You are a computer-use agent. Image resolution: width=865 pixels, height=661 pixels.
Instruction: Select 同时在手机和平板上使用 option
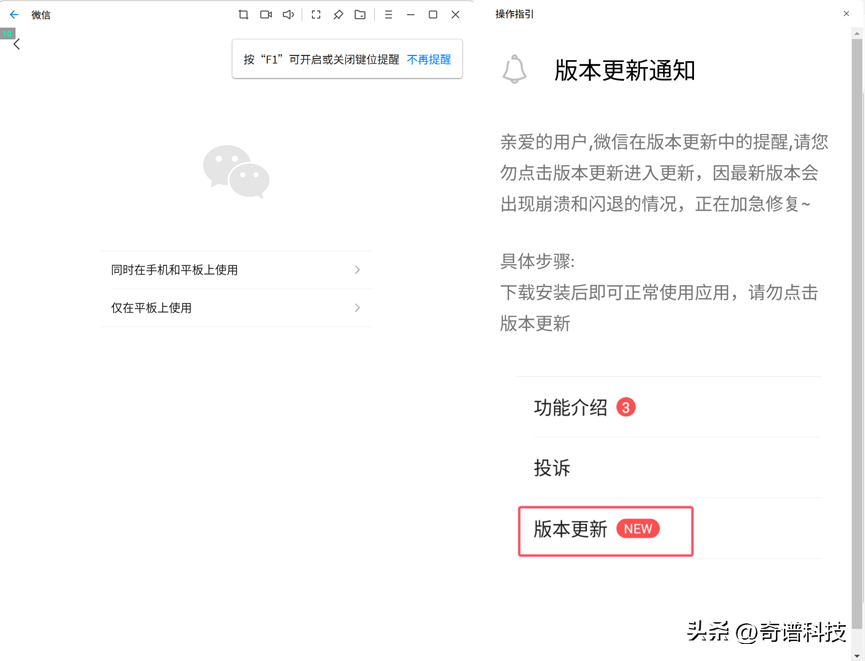[x=236, y=270]
